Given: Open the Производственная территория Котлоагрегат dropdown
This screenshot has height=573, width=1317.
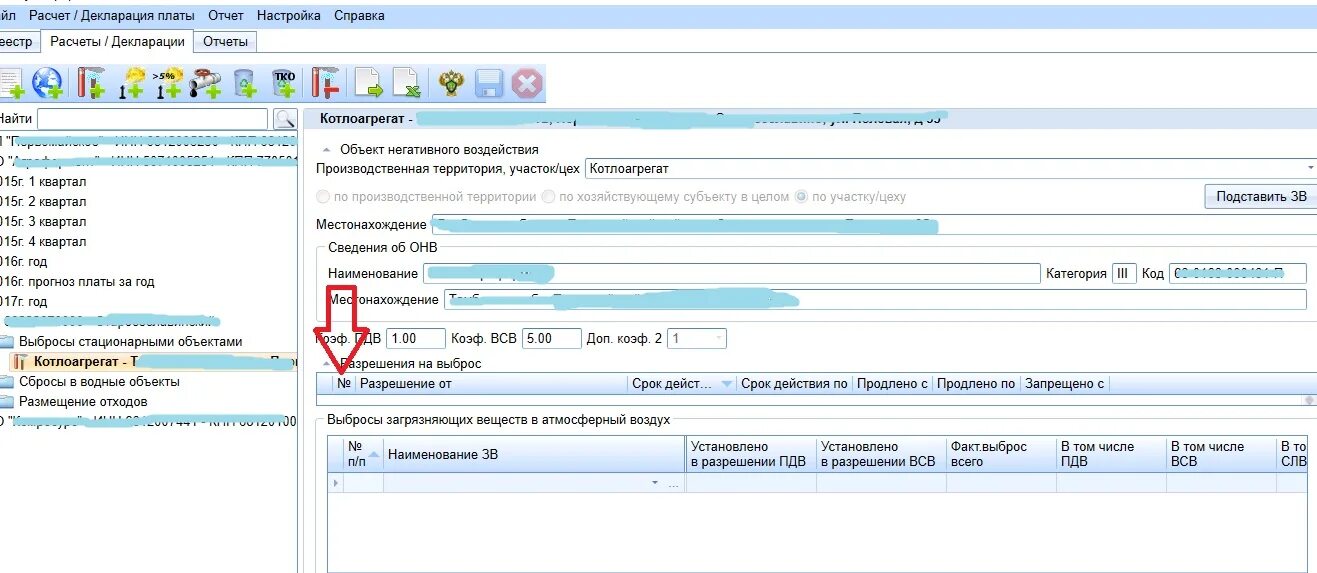Looking at the screenshot, I should click(x=1310, y=169).
